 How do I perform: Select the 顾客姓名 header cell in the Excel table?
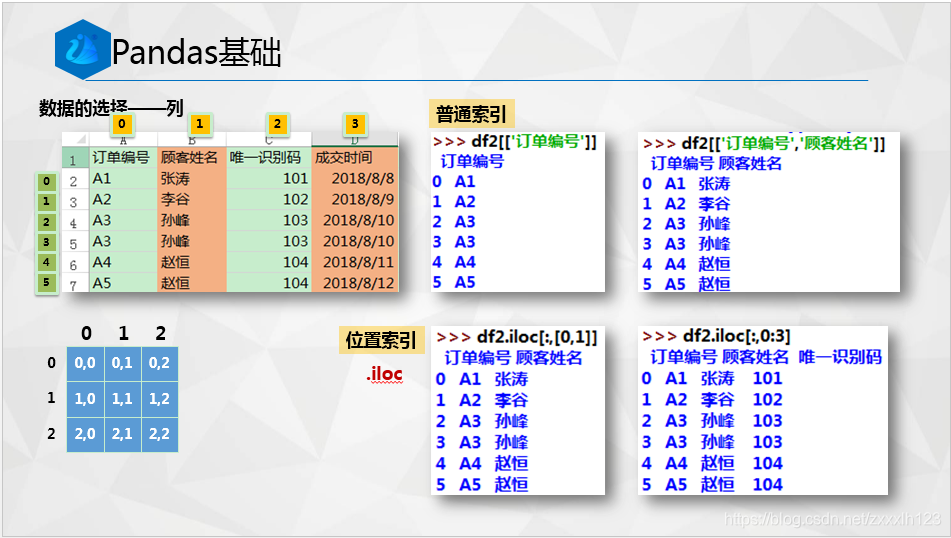pyautogui.click(x=192, y=158)
